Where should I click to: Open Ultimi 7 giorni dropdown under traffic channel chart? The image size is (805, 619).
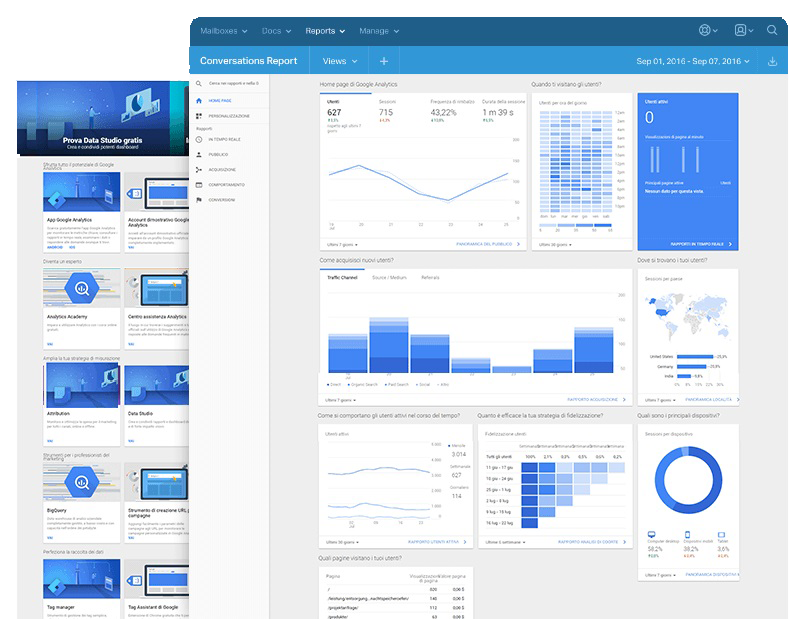click(x=341, y=400)
